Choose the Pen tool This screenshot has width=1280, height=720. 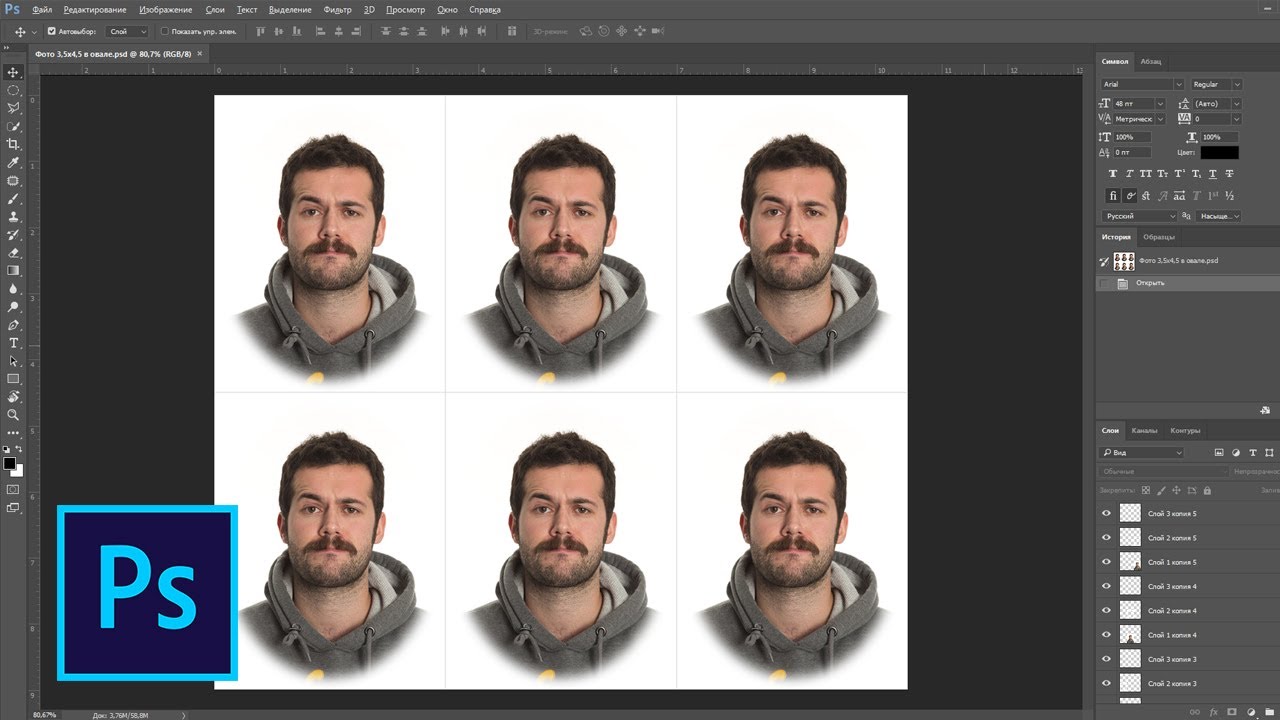coord(13,325)
